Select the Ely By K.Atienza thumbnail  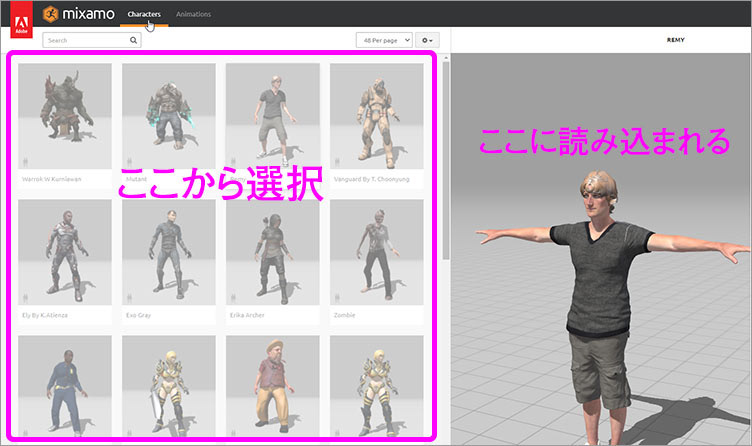(65, 252)
